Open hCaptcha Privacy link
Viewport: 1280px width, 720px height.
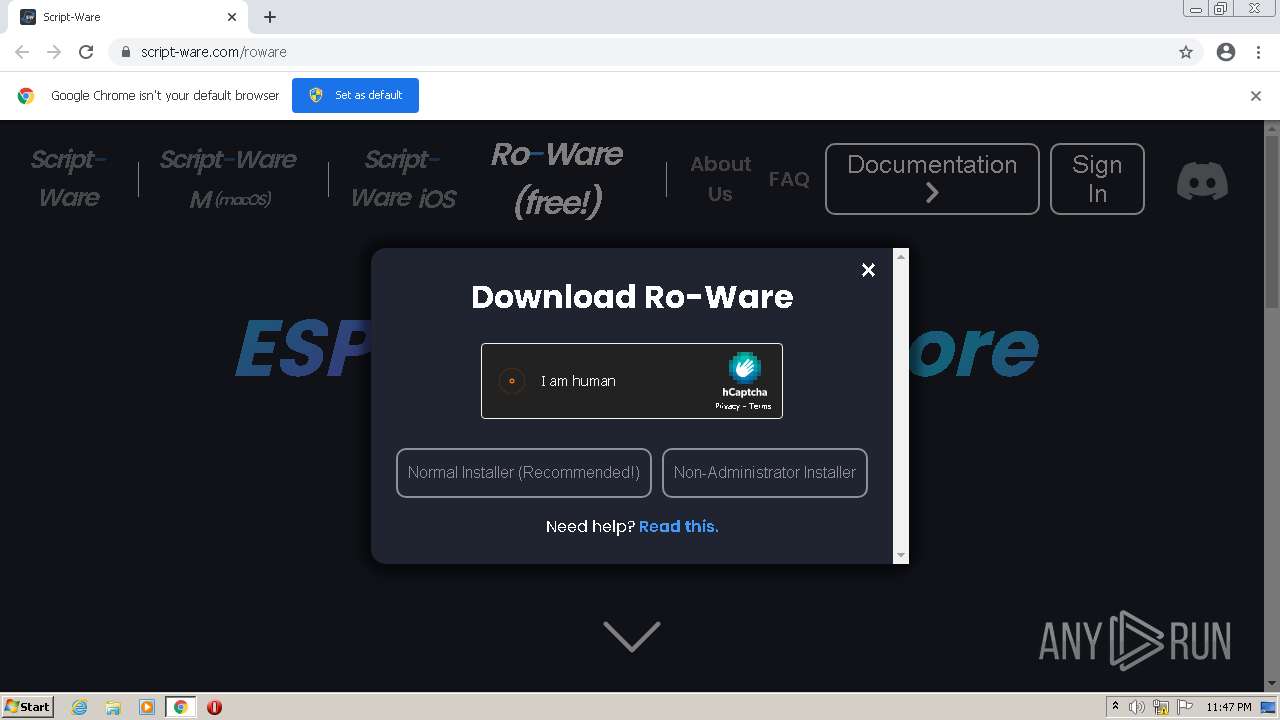coord(727,406)
